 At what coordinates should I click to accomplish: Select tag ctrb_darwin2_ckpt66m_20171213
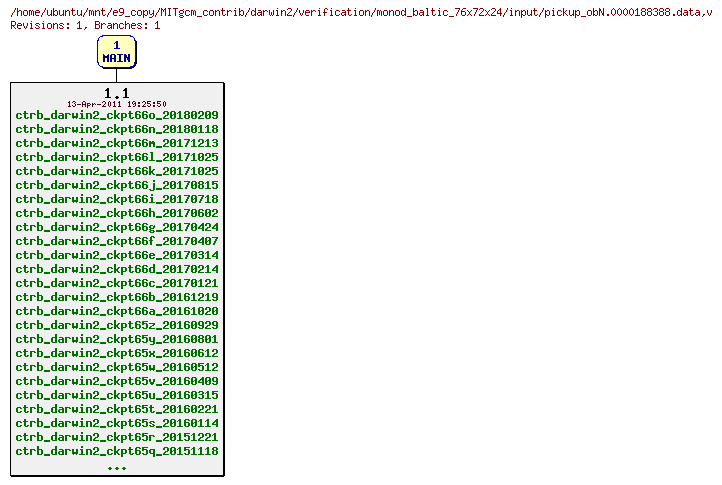pos(117,143)
